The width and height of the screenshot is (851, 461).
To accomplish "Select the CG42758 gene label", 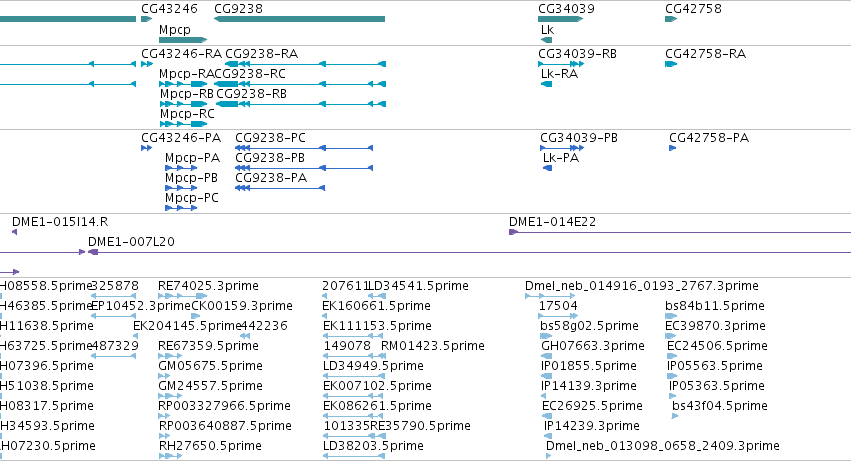I will tap(693, 9).
